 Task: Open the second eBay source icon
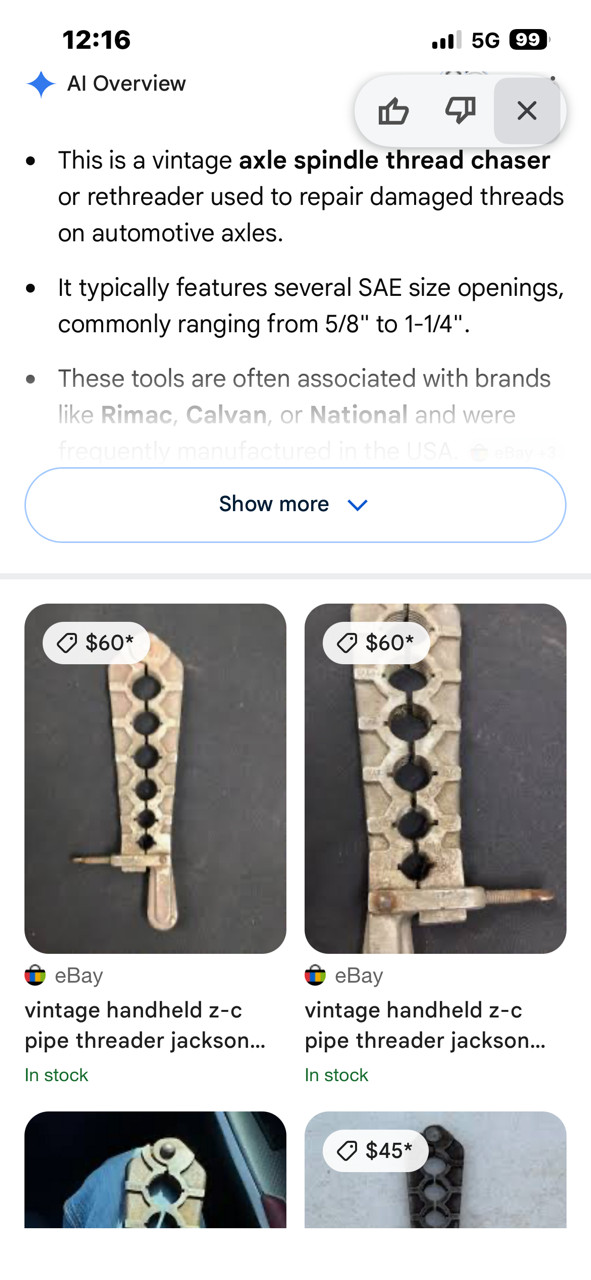(x=315, y=975)
